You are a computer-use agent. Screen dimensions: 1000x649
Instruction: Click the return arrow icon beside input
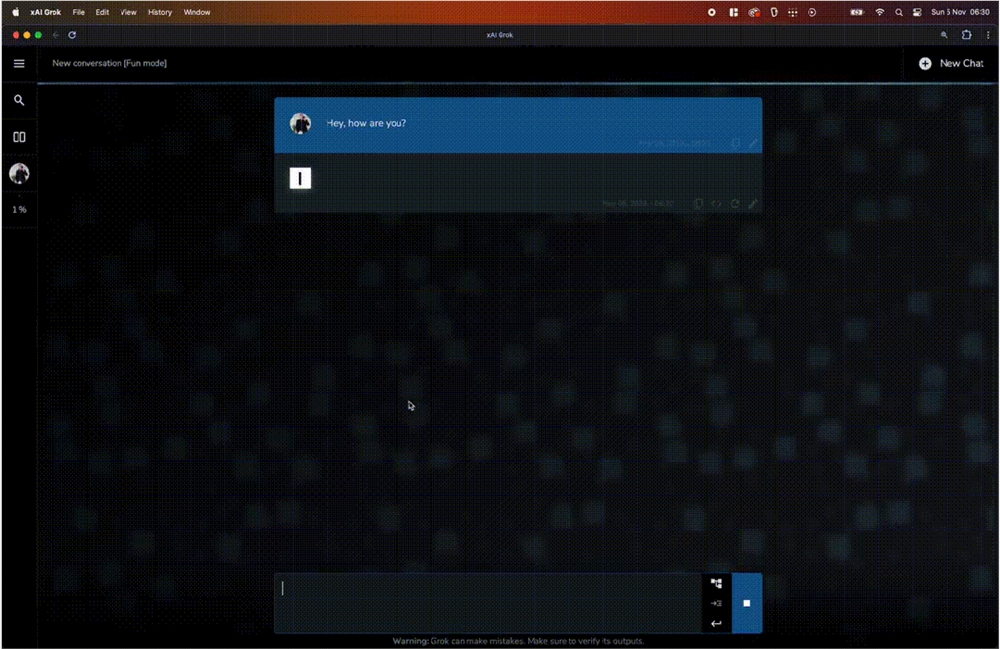(716, 623)
